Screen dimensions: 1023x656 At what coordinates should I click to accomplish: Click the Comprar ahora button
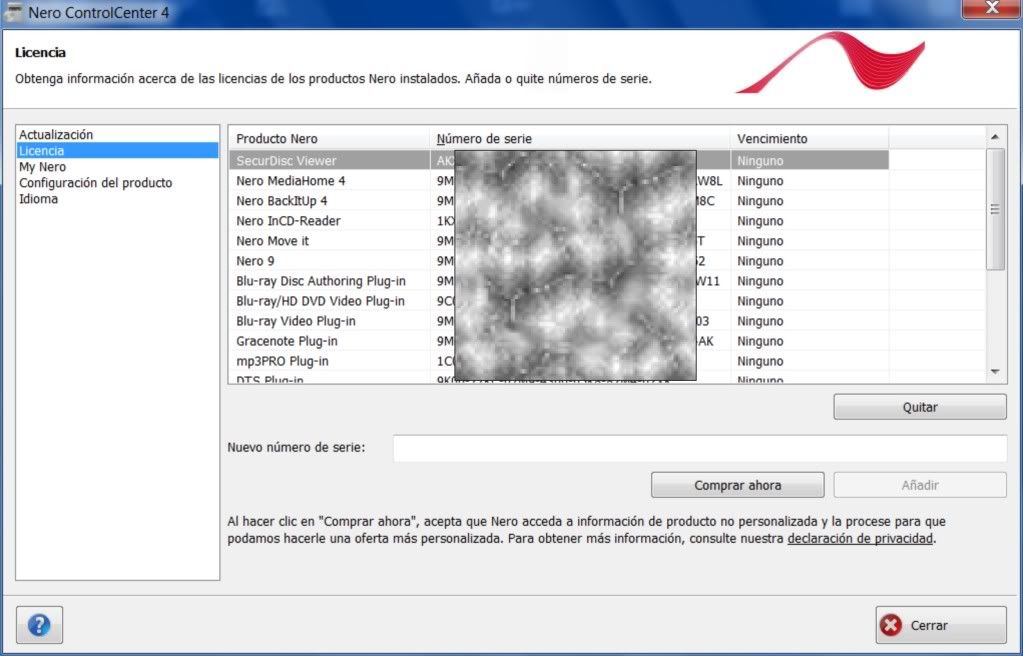737,485
